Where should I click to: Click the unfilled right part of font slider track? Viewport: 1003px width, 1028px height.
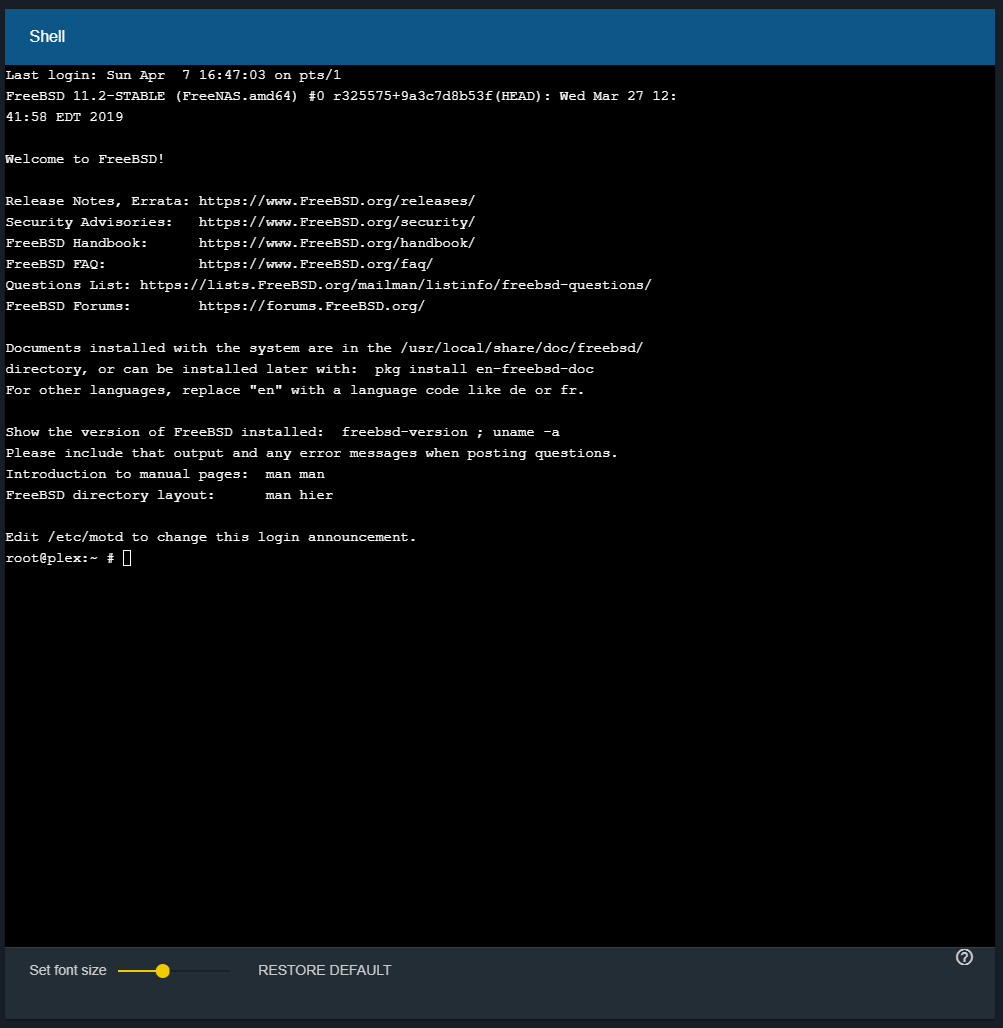[x=200, y=971]
